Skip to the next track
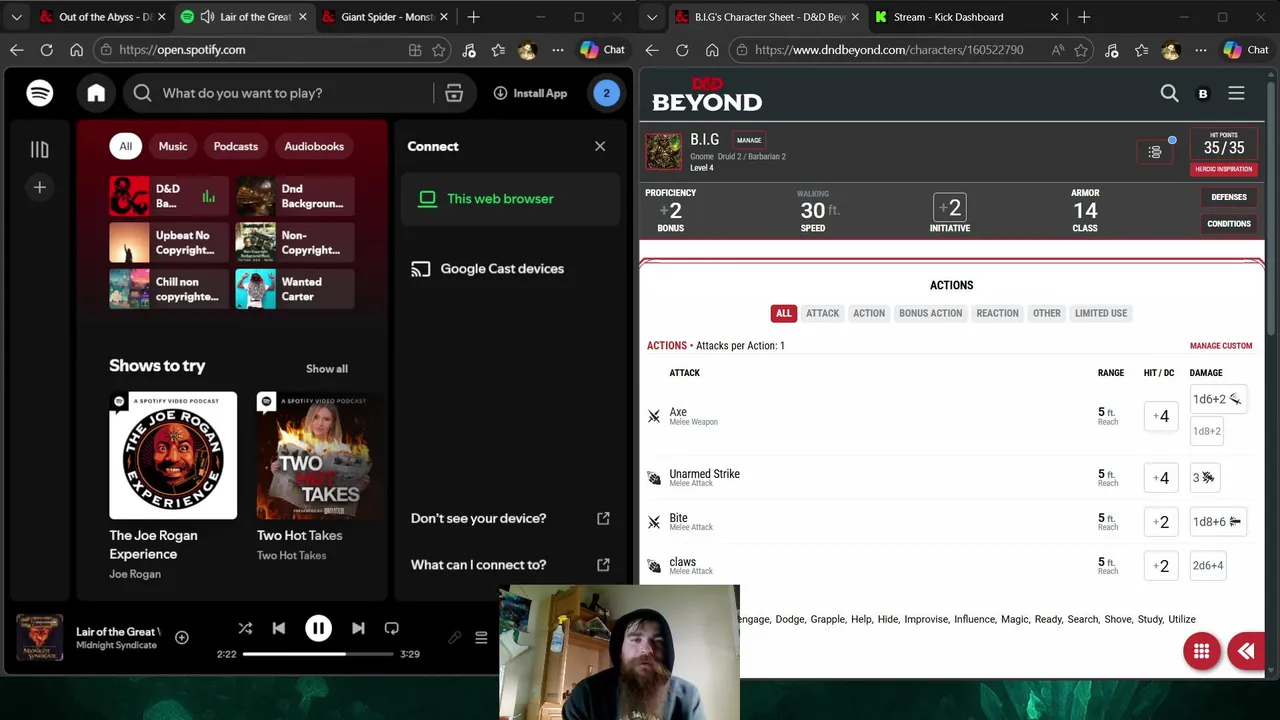The image size is (1280, 720). point(358,628)
